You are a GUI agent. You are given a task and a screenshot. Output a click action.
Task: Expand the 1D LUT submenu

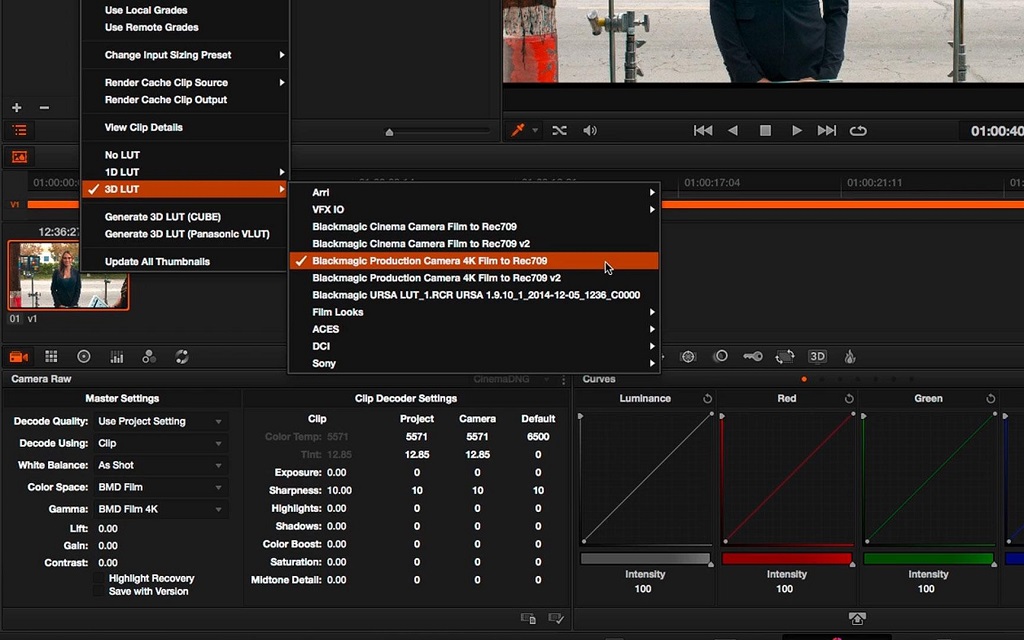(x=185, y=172)
